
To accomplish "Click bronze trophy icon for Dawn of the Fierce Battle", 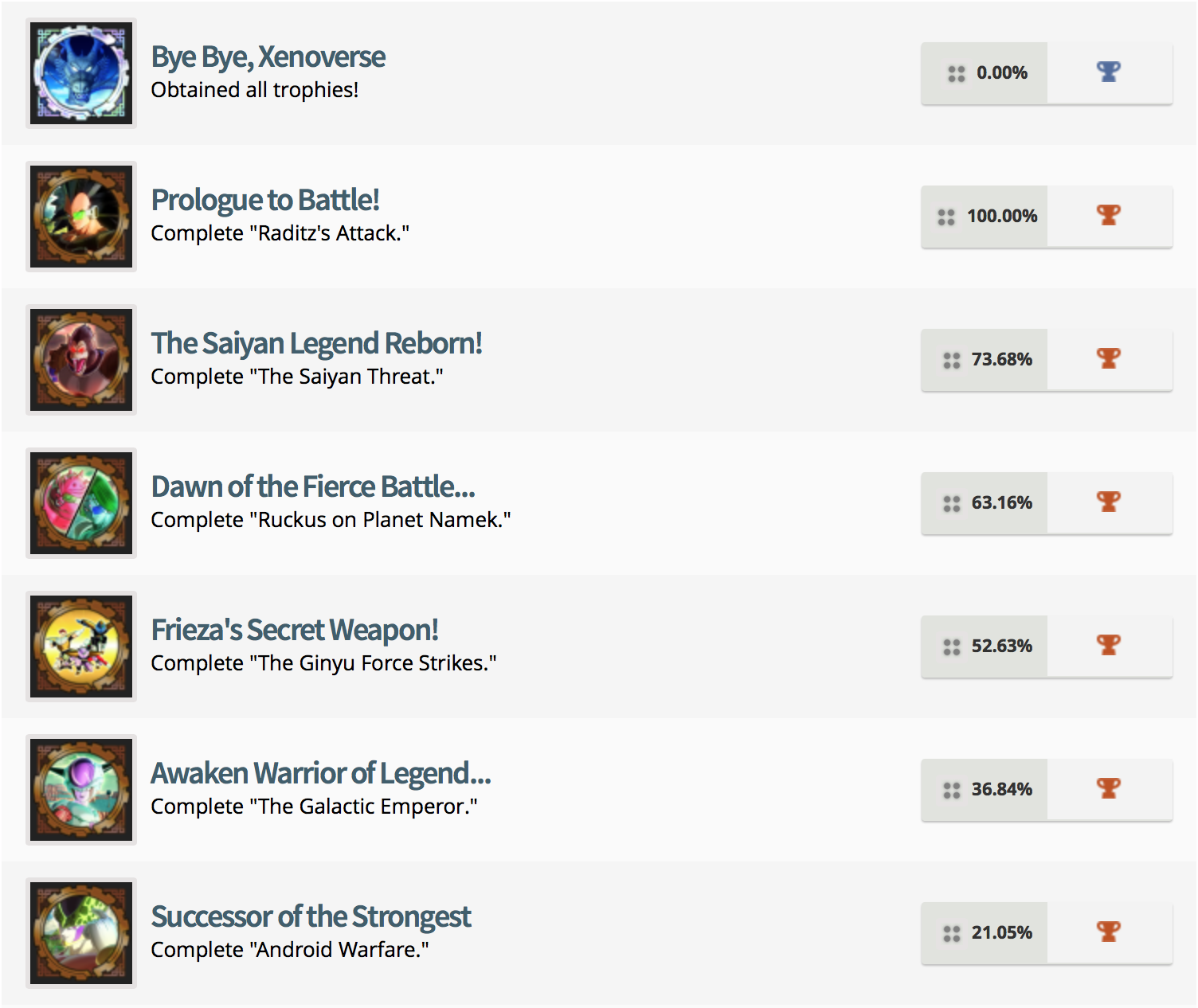I will (x=1108, y=502).
